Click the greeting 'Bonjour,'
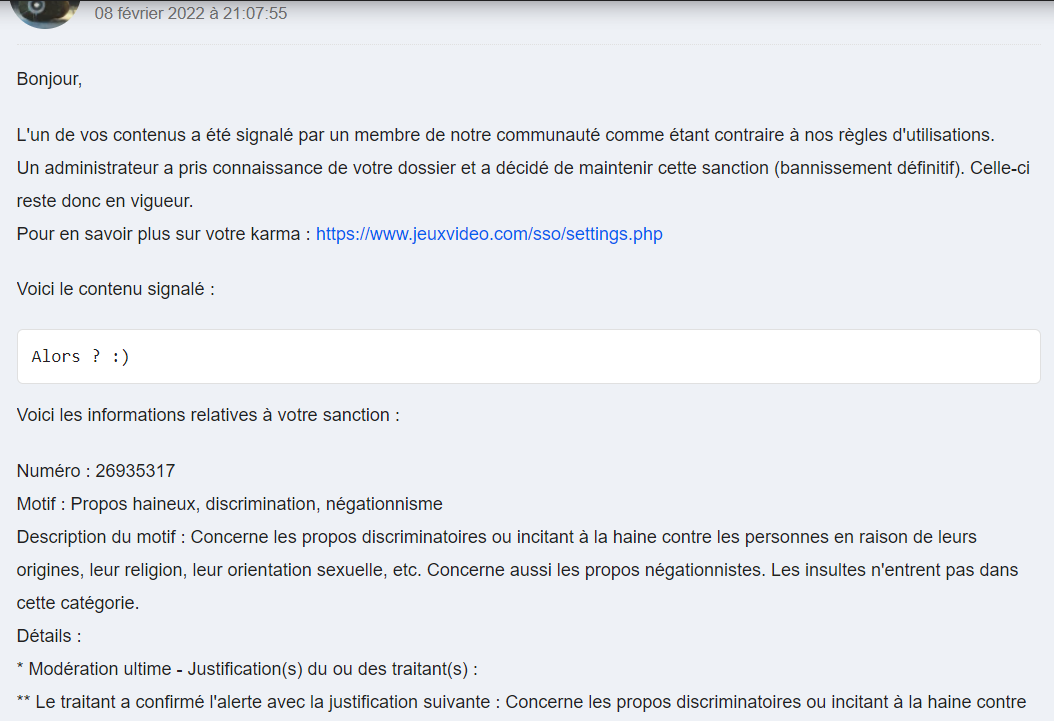This screenshot has width=1054, height=721. pos(49,79)
